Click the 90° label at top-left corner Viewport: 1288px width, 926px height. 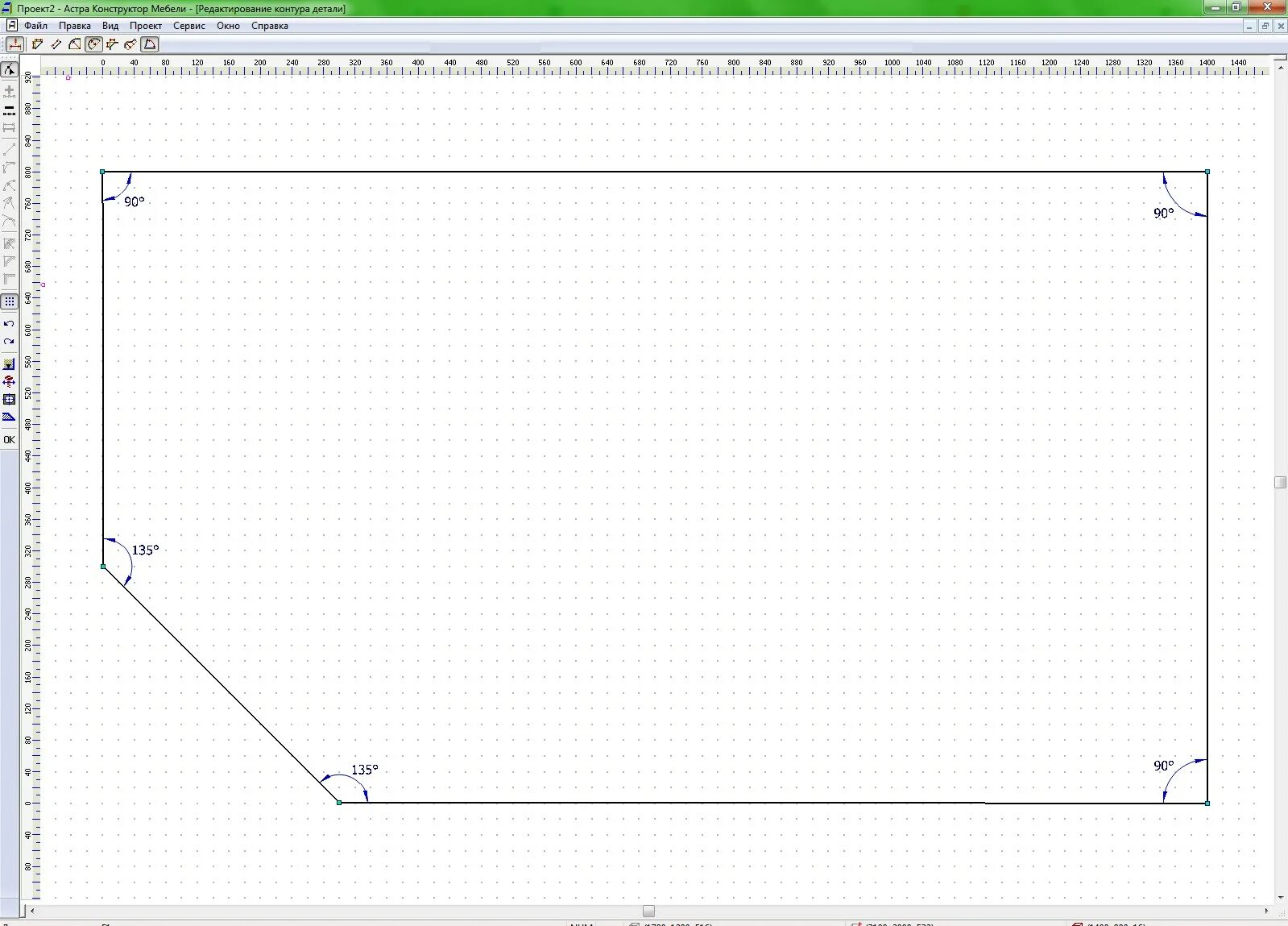tap(134, 201)
